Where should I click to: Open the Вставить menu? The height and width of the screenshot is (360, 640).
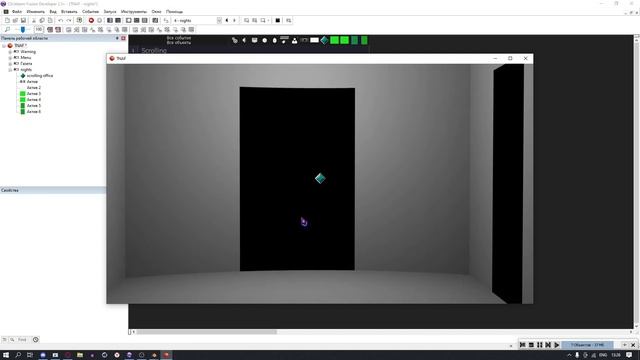pos(69,12)
